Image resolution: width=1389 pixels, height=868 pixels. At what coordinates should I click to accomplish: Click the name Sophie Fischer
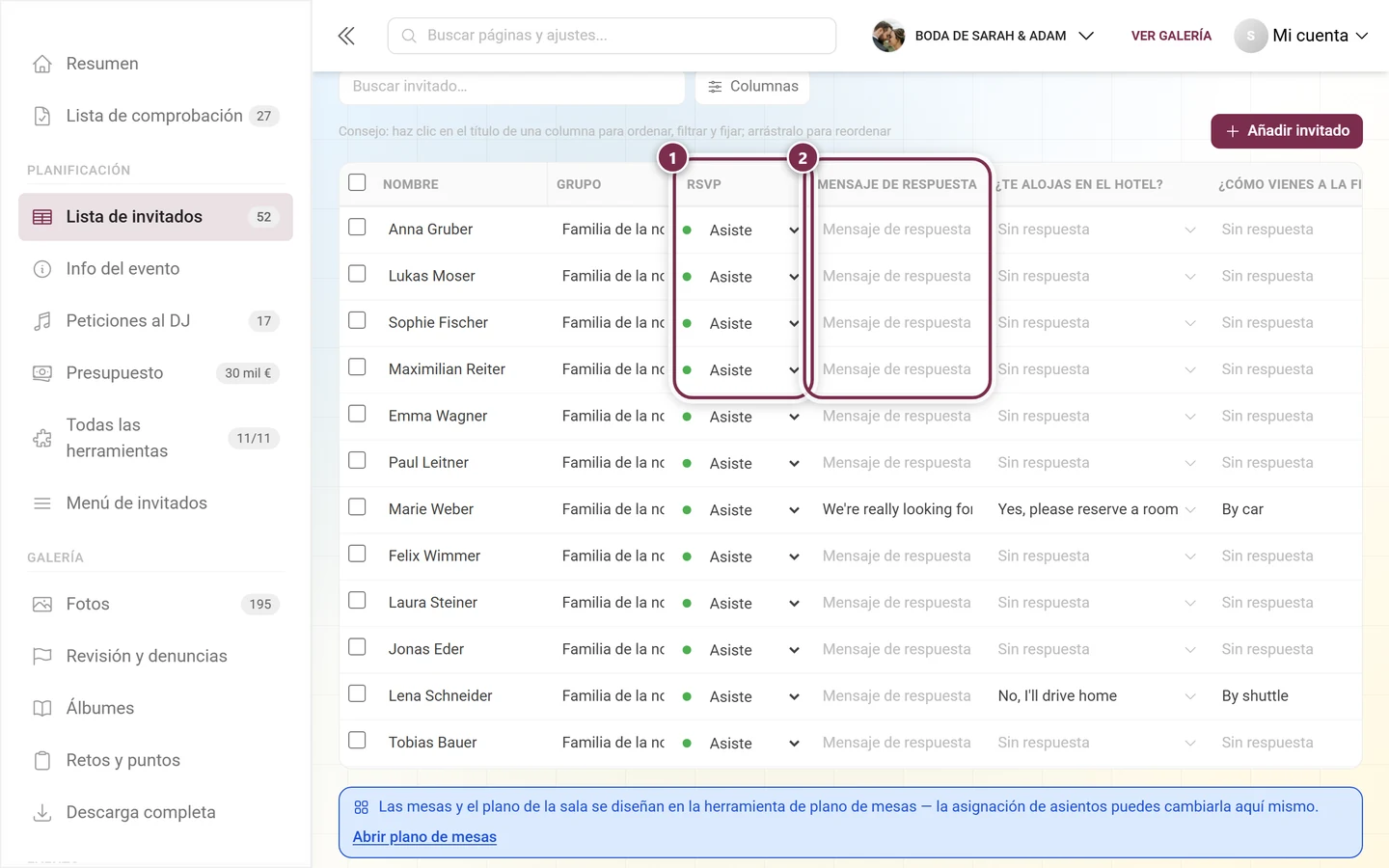click(x=438, y=322)
